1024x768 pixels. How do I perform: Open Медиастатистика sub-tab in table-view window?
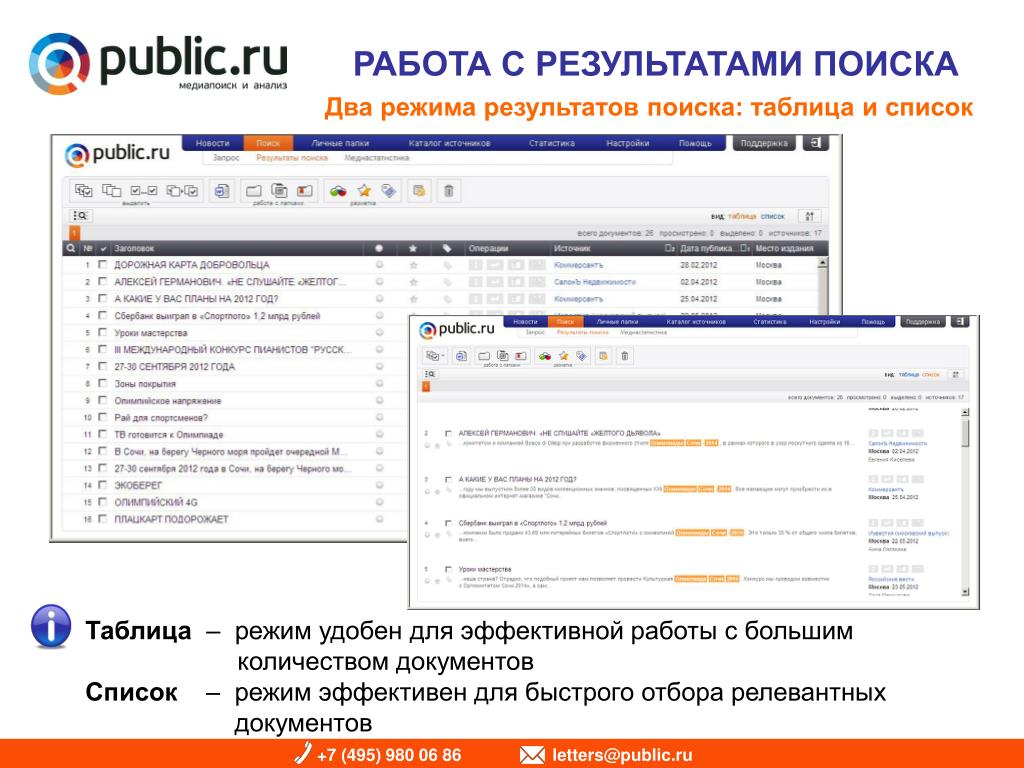coord(377,158)
